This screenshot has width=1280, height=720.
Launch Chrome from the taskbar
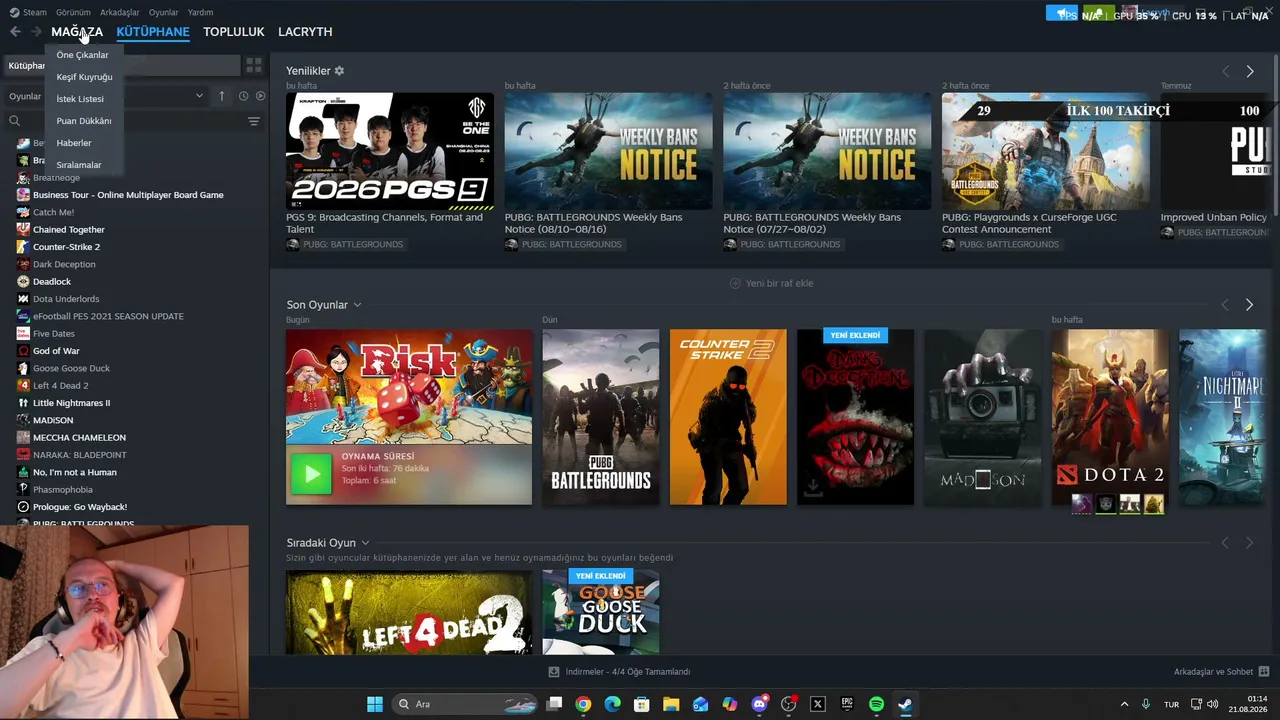[583, 704]
